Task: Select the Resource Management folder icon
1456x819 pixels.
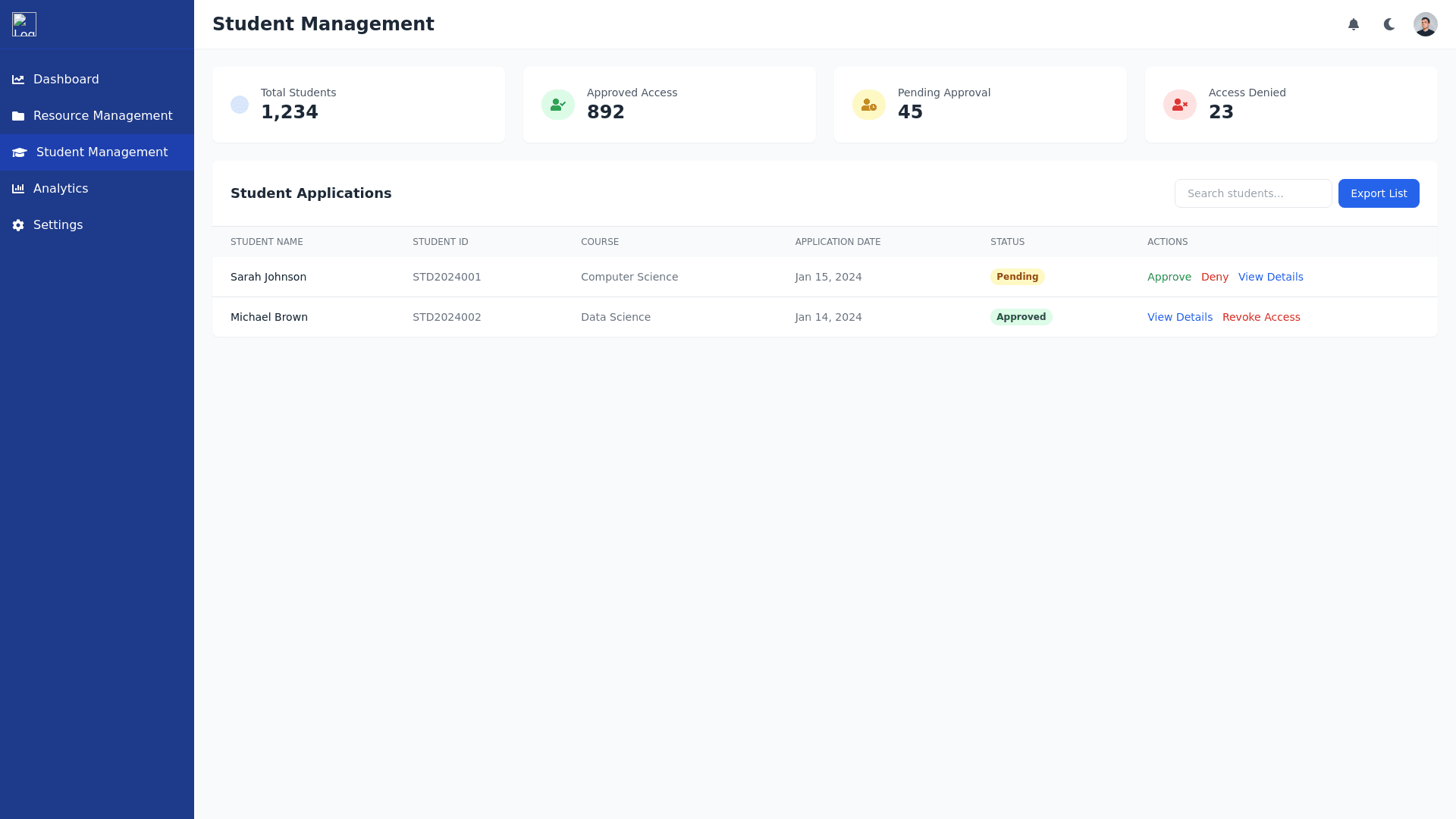Action: [x=18, y=115]
